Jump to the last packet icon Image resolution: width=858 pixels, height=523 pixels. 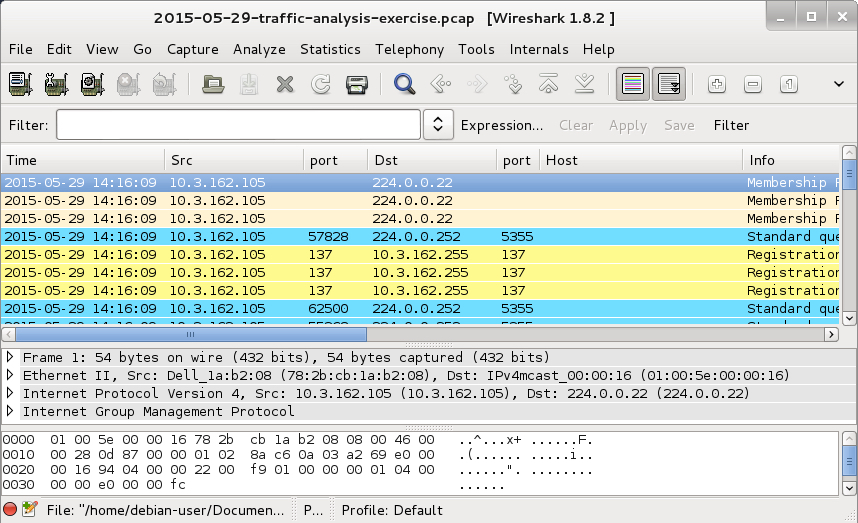[585, 84]
